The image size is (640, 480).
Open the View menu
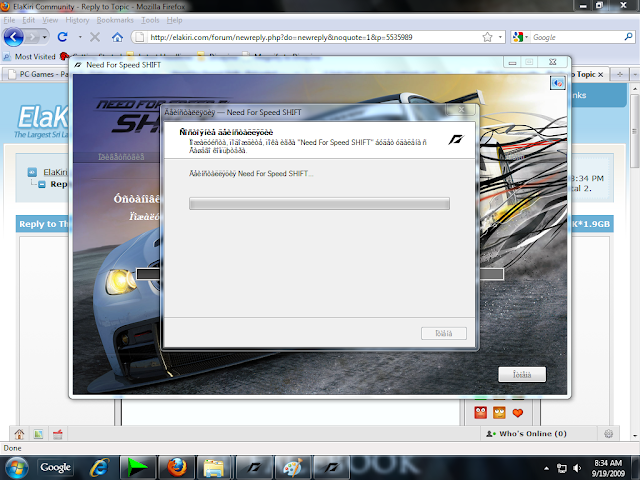pyautogui.click(x=50, y=20)
